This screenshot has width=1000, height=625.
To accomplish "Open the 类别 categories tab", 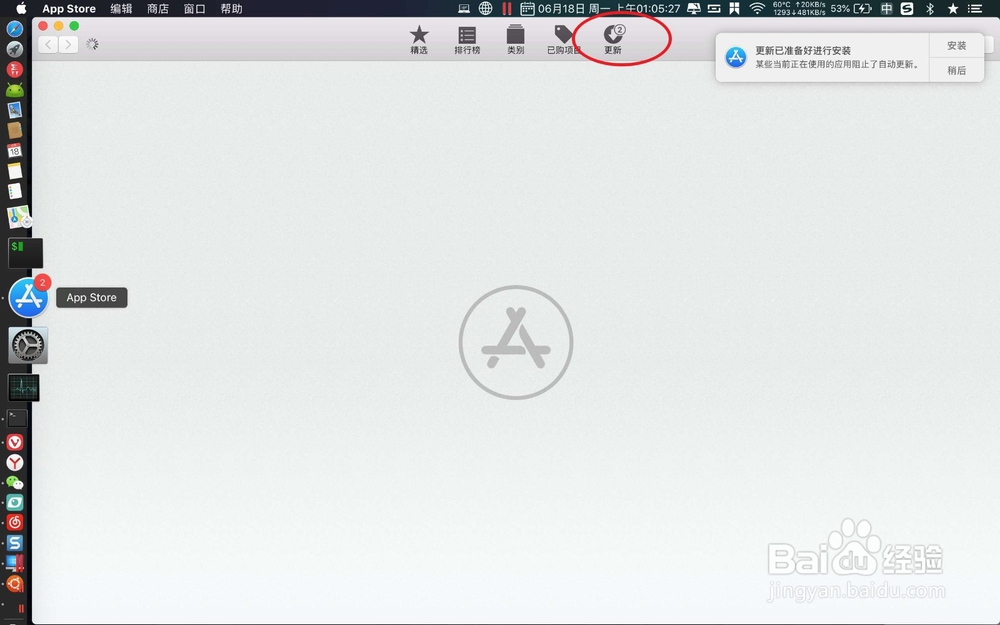I will [515, 40].
